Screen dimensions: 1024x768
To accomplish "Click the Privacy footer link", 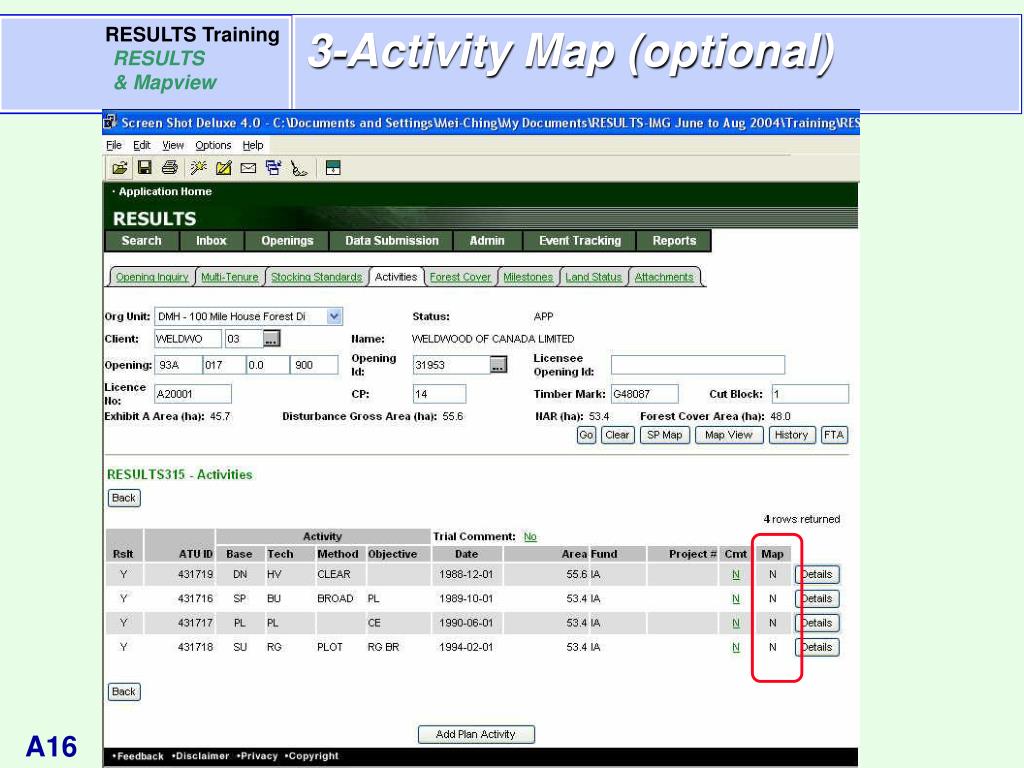I will coord(259,756).
